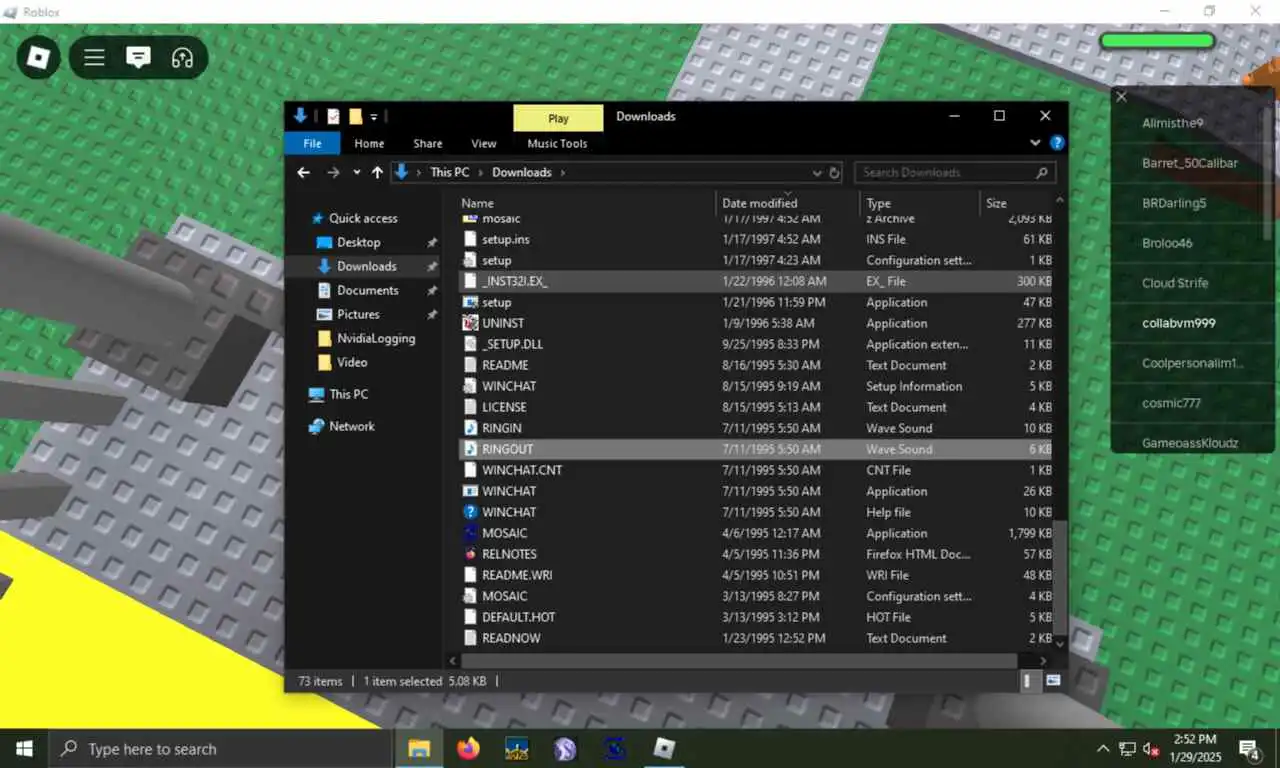The image size is (1280, 768).
Task: Expand the ribbon using the chevron
Action: (x=1036, y=143)
